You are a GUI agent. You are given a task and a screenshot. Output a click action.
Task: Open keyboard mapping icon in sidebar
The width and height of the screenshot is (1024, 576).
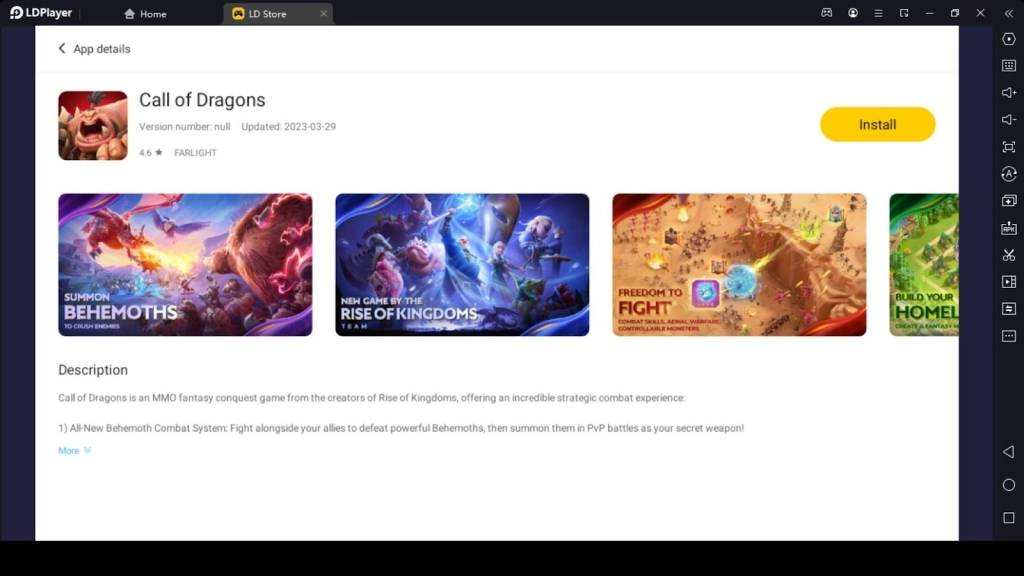click(x=1008, y=65)
